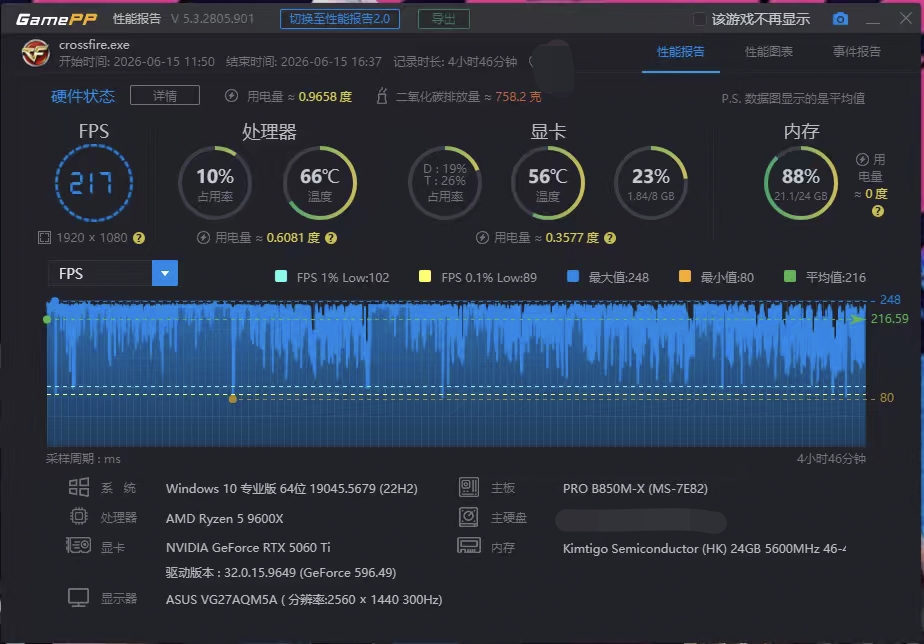
Task: Click the memory module icon beside Kimtigo
Action: pos(469,546)
